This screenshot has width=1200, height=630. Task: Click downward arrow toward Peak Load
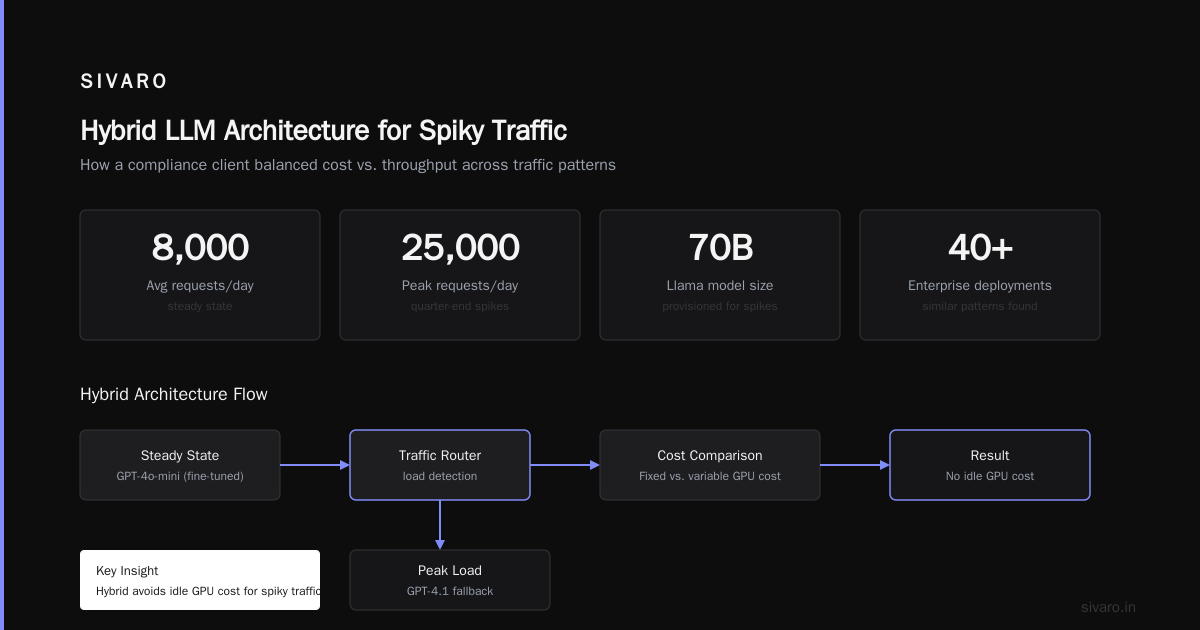440,525
